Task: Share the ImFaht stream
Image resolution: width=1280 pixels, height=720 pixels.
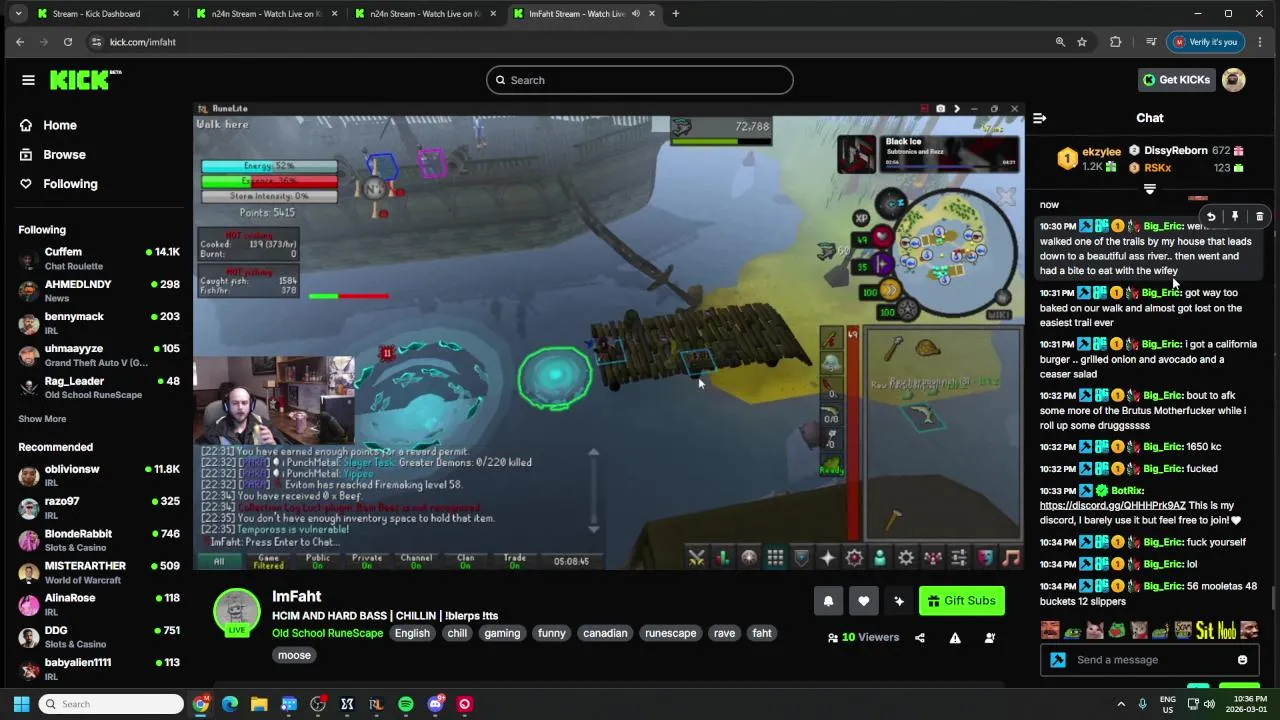Action: click(920, 638)
